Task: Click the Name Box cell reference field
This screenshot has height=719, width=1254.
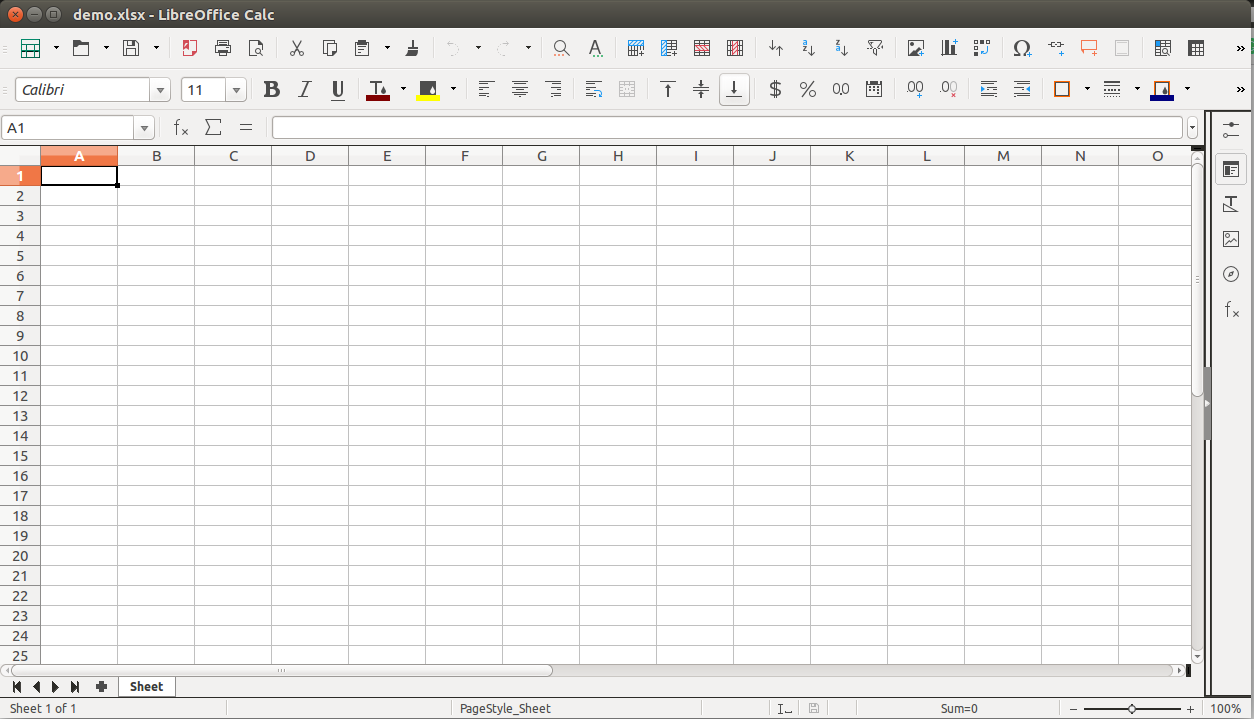Action: click(70, 127)
